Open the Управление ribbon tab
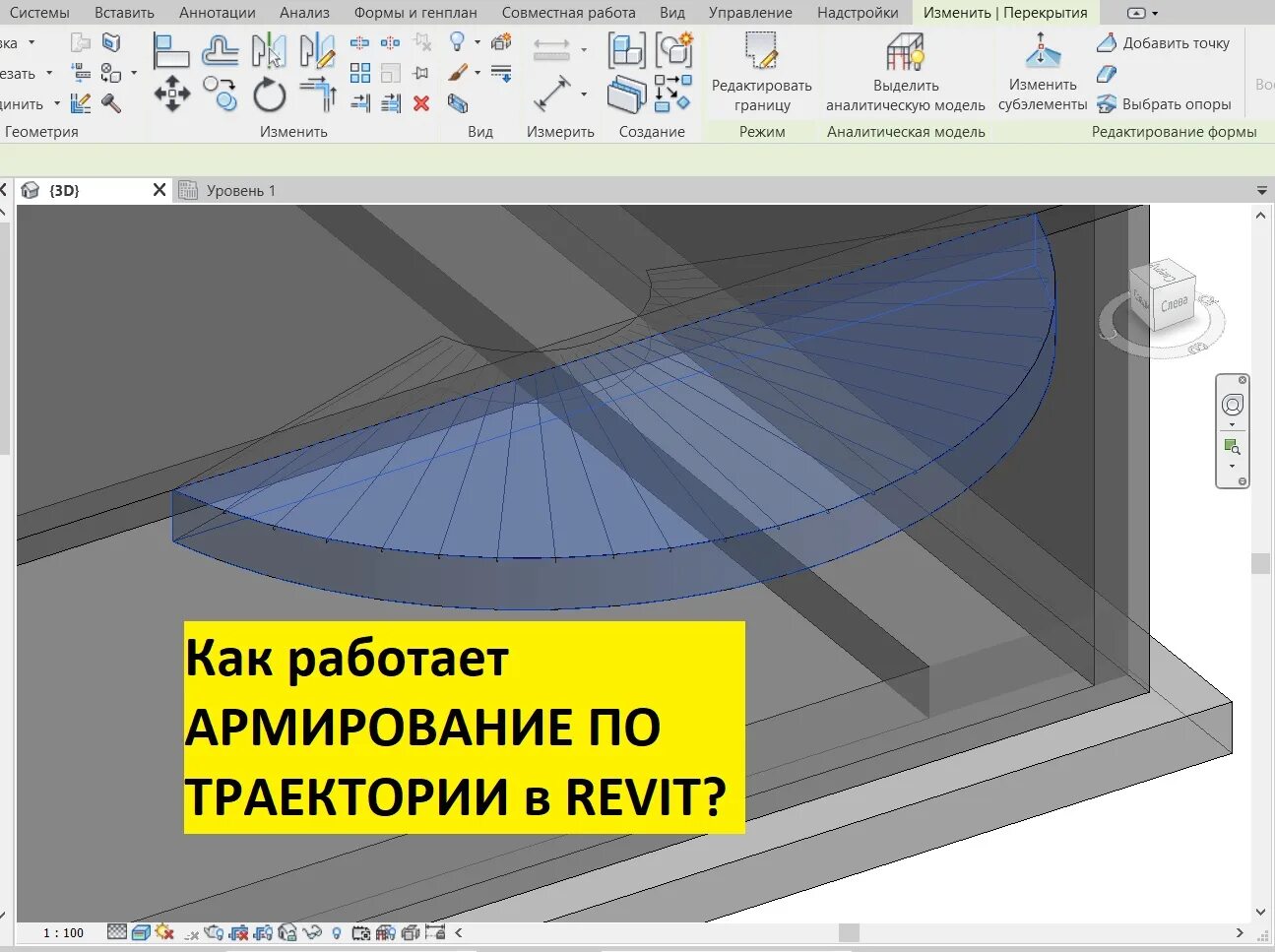This screenshot has height=952, width=1275. [750, 13]
